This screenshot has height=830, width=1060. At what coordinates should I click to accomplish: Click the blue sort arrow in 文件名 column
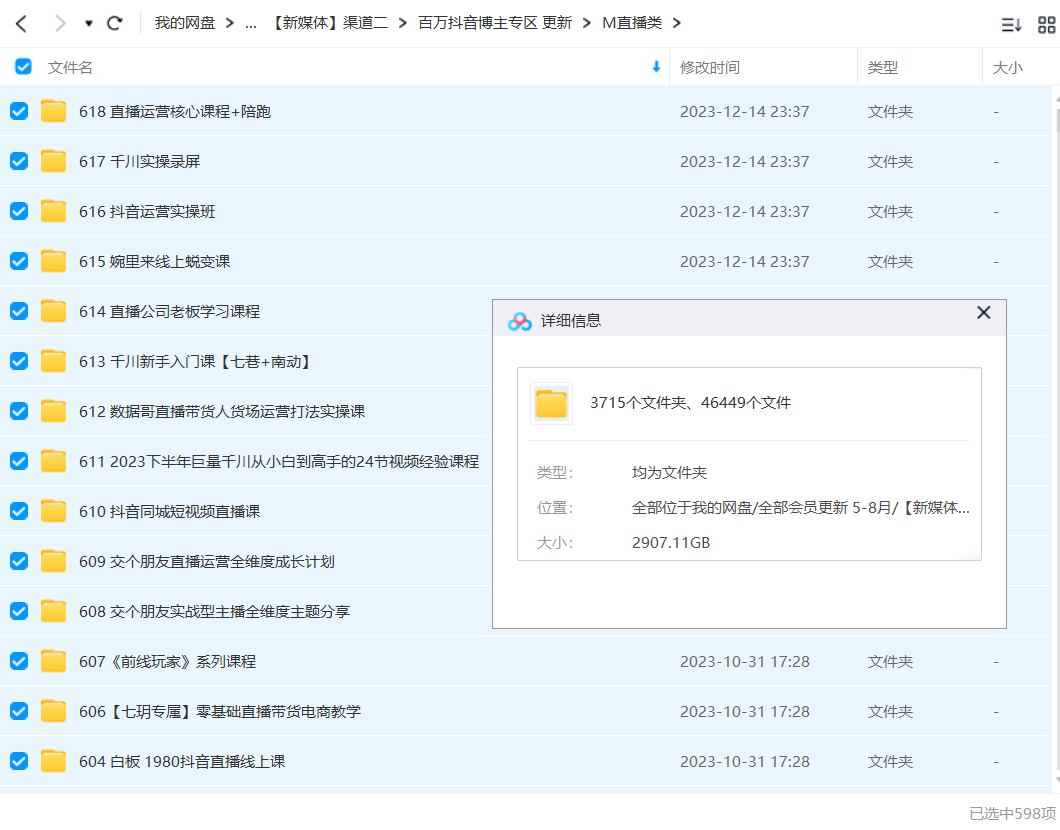coord(656,67)
